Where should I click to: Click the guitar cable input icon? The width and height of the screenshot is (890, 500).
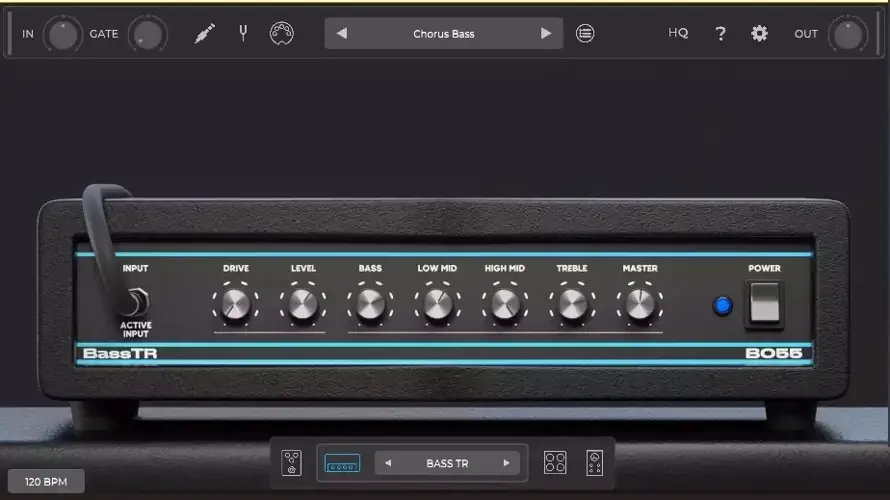[204, 34]
